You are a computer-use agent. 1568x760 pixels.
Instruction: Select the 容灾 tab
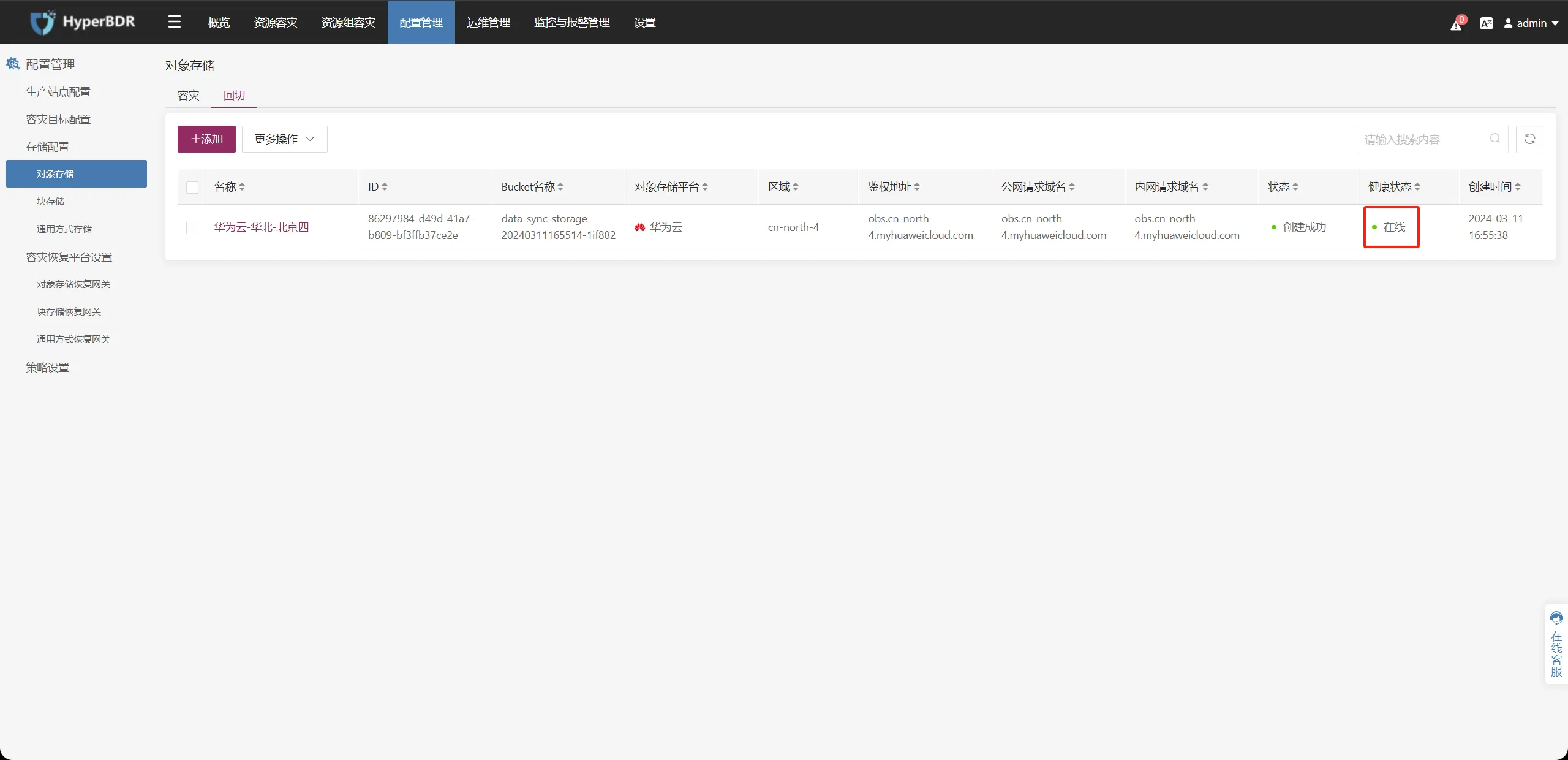(x=189, y=94)
